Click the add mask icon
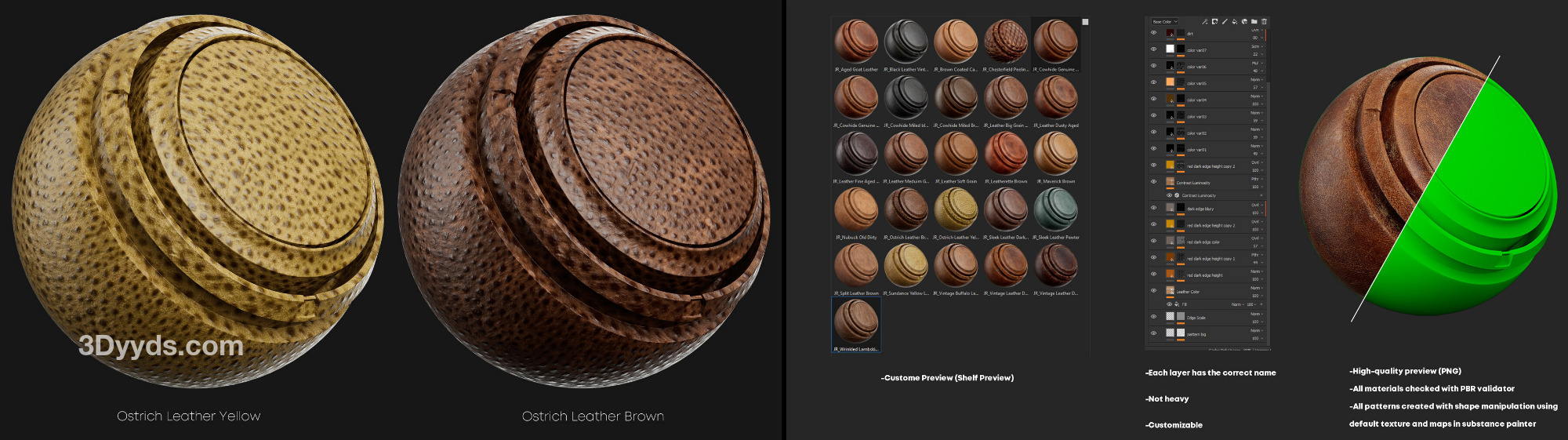The width and height of the screenshot is (1568, 440). [1214, 22]
